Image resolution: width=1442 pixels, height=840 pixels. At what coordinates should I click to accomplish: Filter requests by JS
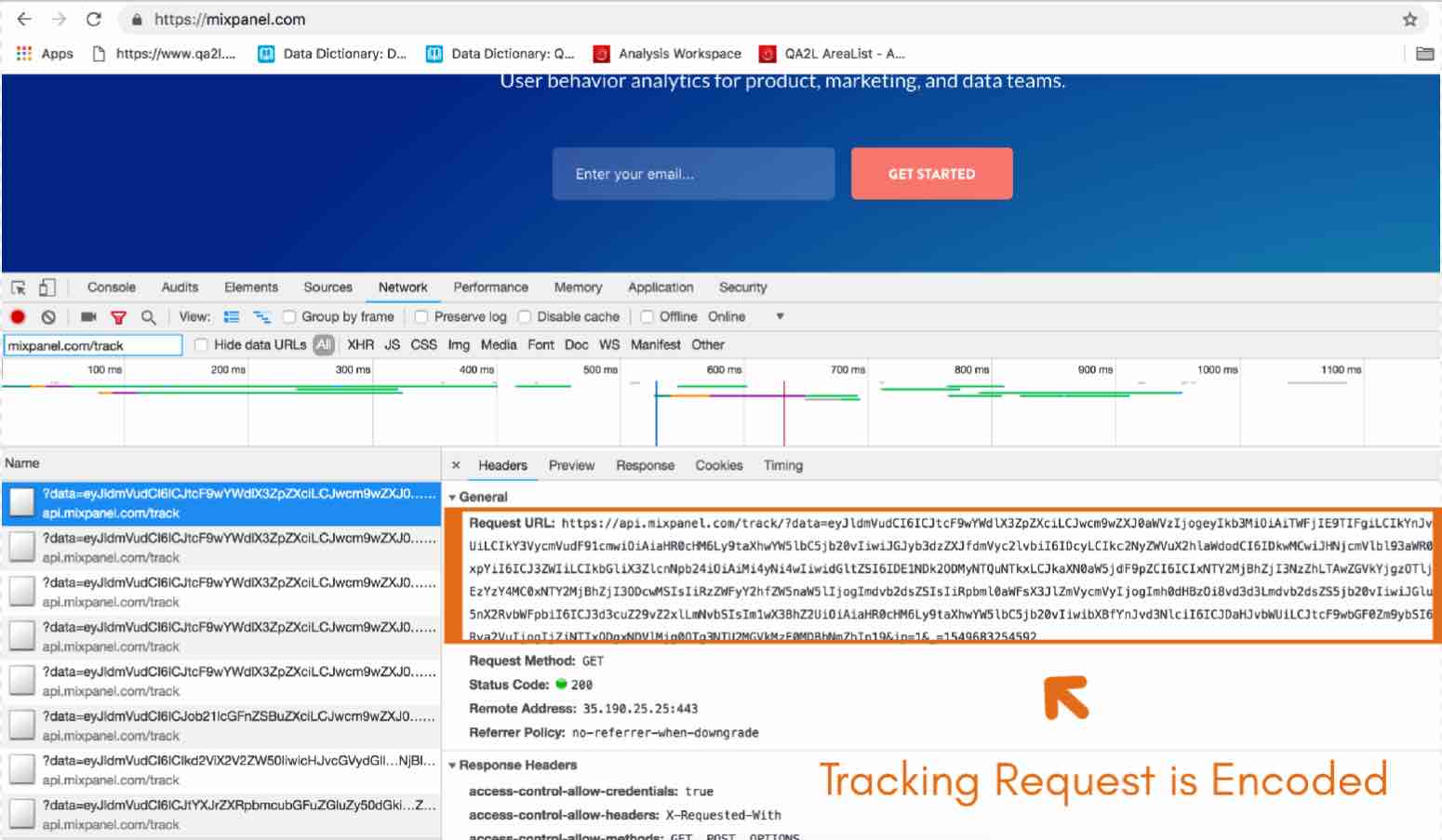pos(393,345)
